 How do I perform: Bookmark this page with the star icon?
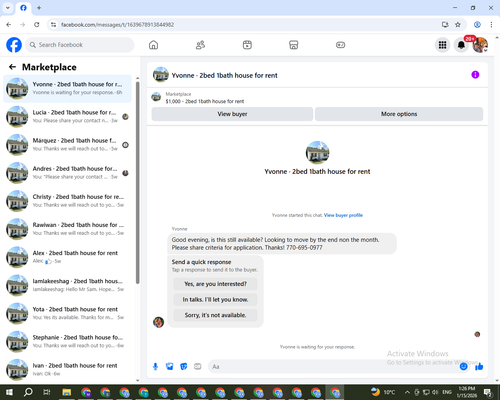pos(458,25)
